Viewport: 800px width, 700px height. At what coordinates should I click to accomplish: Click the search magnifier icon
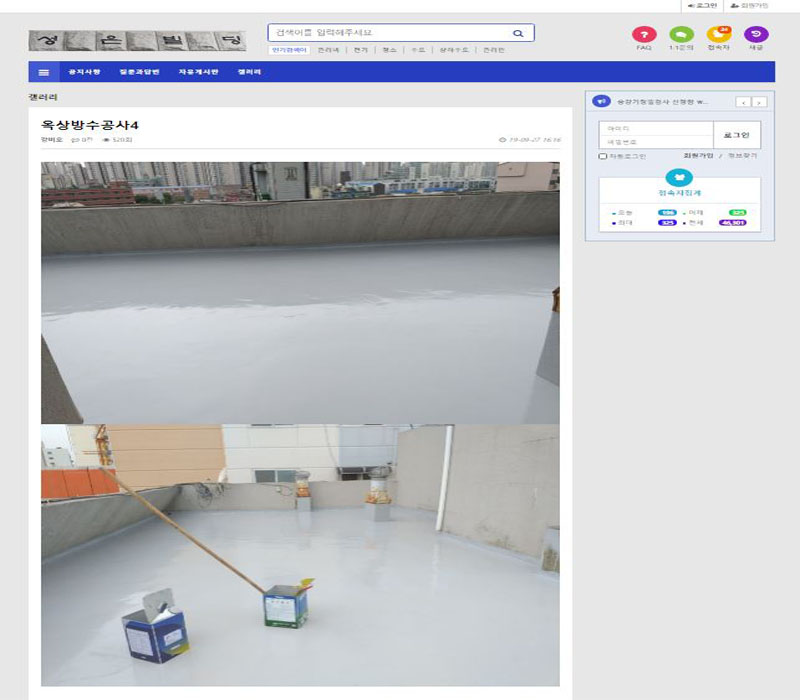click(x=518, y=33)
